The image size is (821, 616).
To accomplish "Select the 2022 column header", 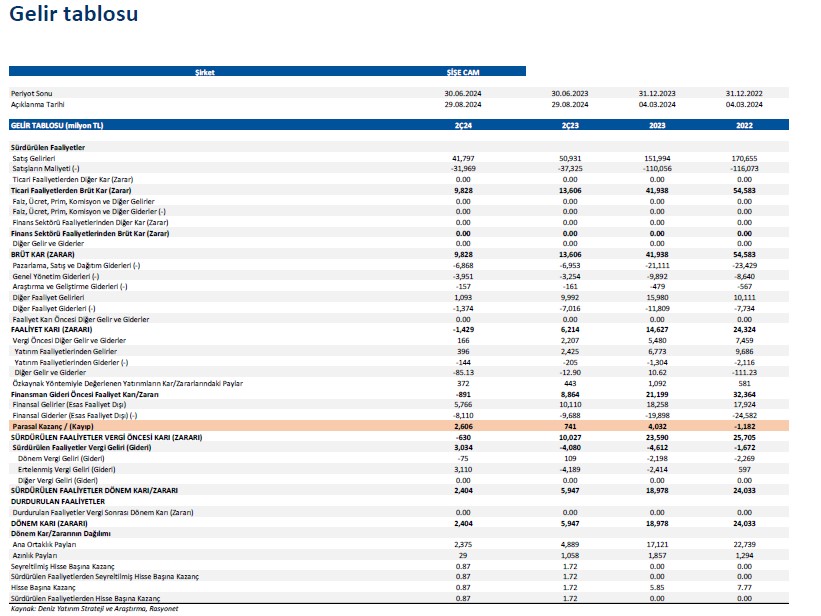I will (744, 125).
